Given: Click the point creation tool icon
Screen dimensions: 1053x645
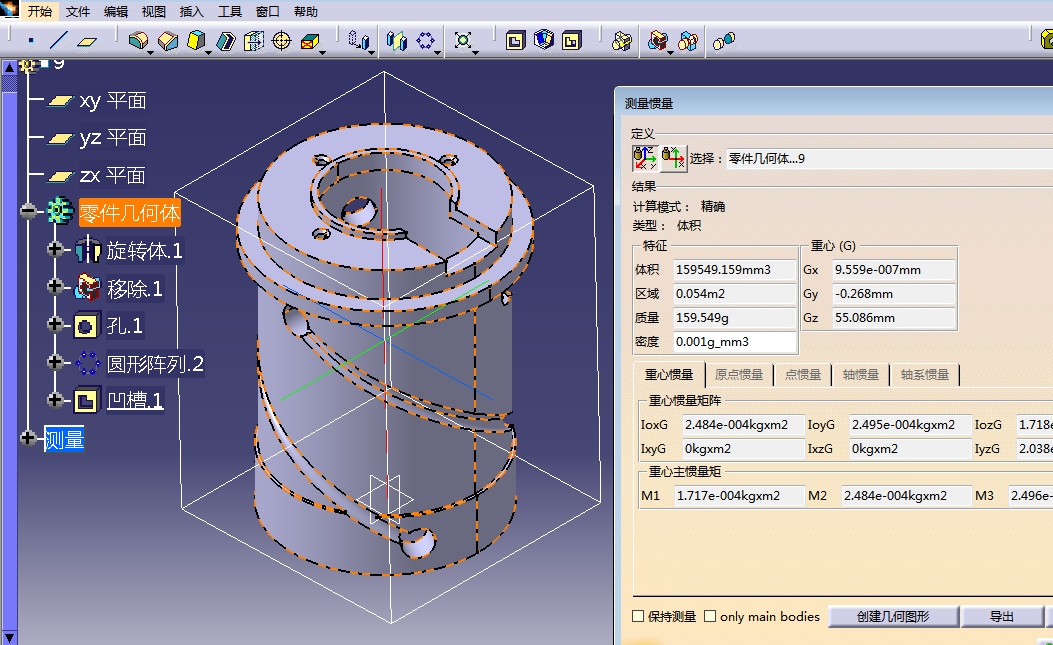Looking at the screenshot, I should [x=31, y=41].
